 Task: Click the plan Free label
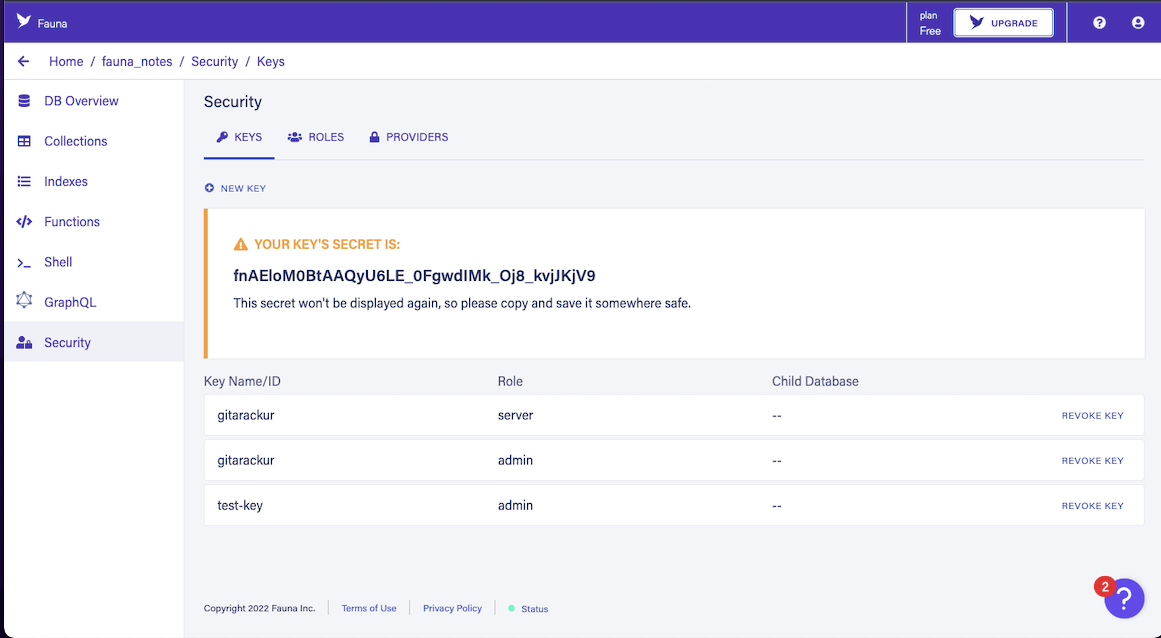click(x=930, y=23)
